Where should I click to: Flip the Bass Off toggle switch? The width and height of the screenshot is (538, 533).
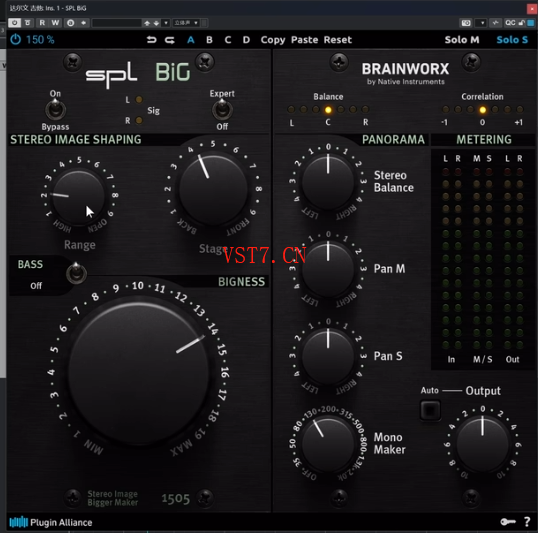tap(76, 273)
